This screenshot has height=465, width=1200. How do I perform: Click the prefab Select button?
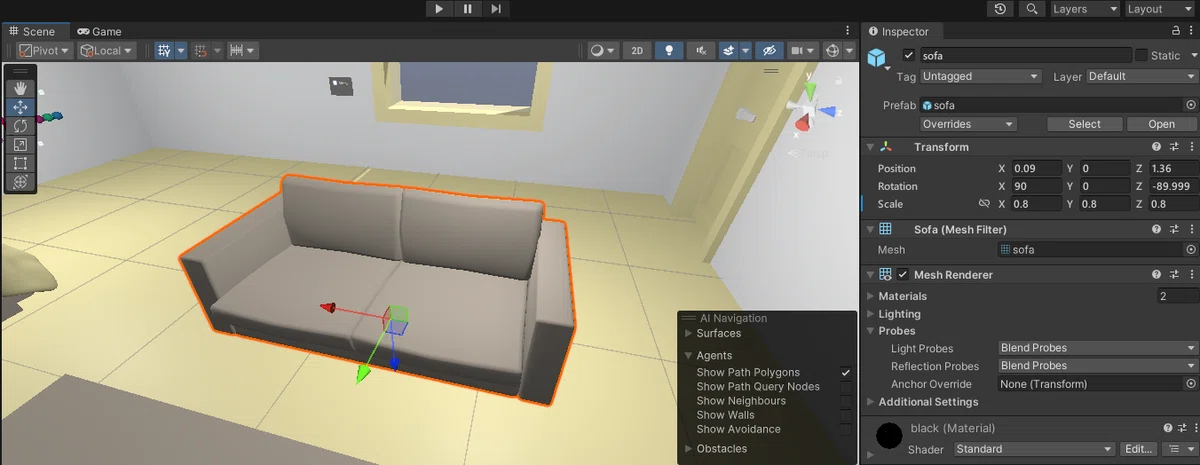(x=1084, y=124)
